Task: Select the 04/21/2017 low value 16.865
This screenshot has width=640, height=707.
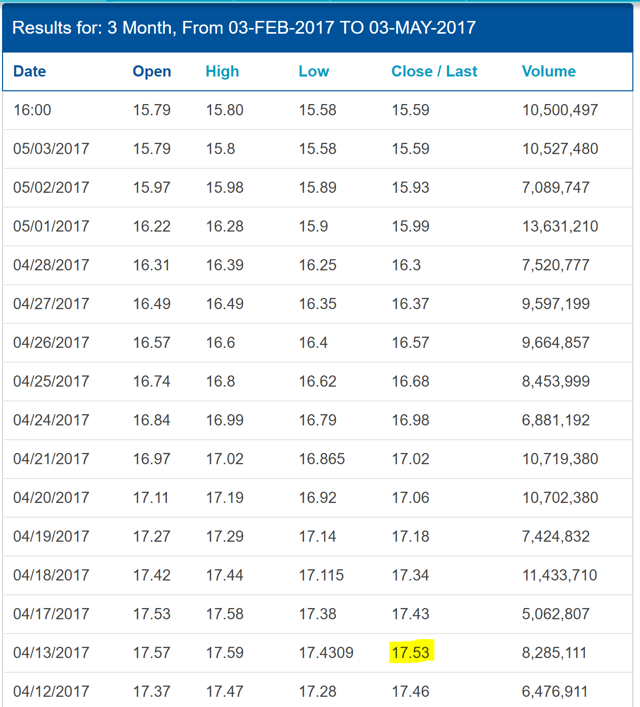Action: coord(322,459)
